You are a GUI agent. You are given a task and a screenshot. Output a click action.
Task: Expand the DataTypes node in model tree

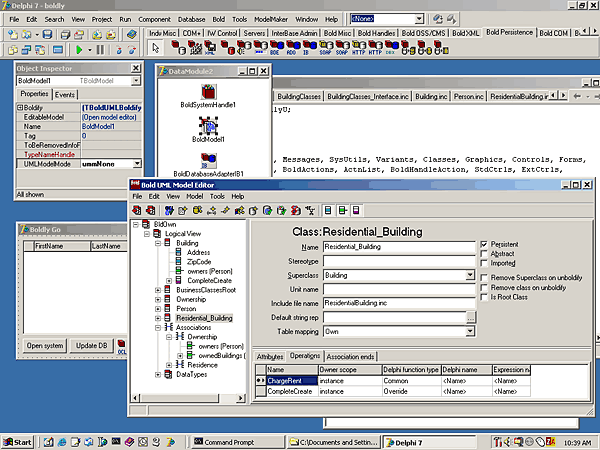click(158, 375)
